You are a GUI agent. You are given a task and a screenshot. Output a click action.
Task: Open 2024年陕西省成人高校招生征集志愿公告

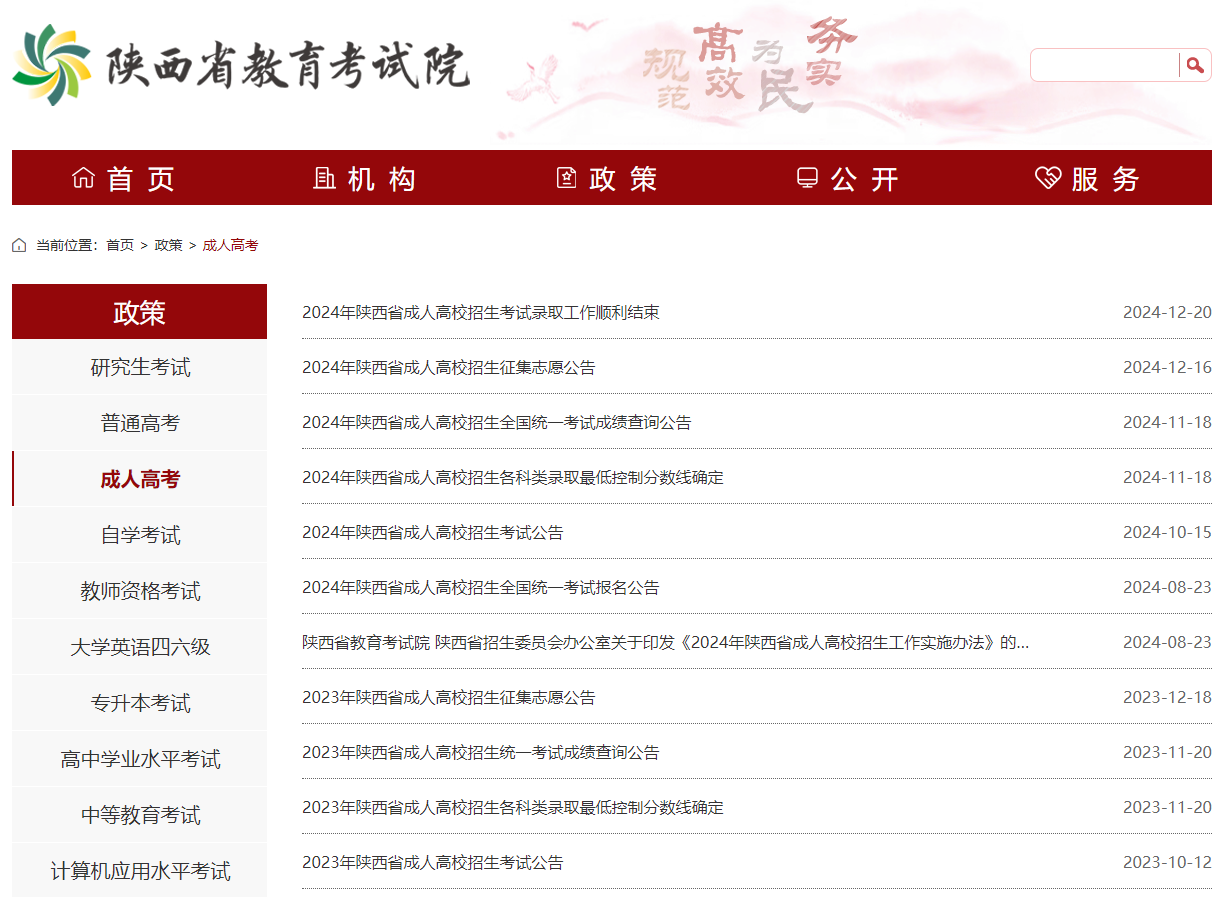click(448, 367)
